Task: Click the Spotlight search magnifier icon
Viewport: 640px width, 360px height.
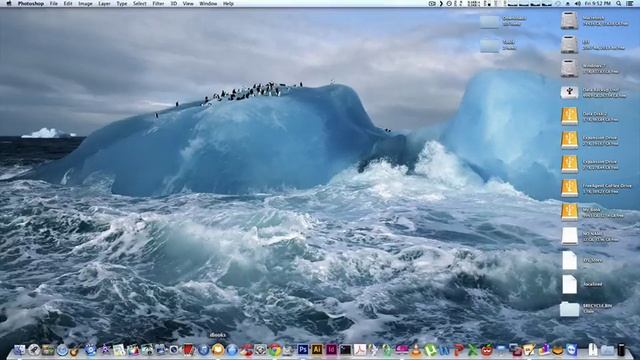Action: point(619,3)
